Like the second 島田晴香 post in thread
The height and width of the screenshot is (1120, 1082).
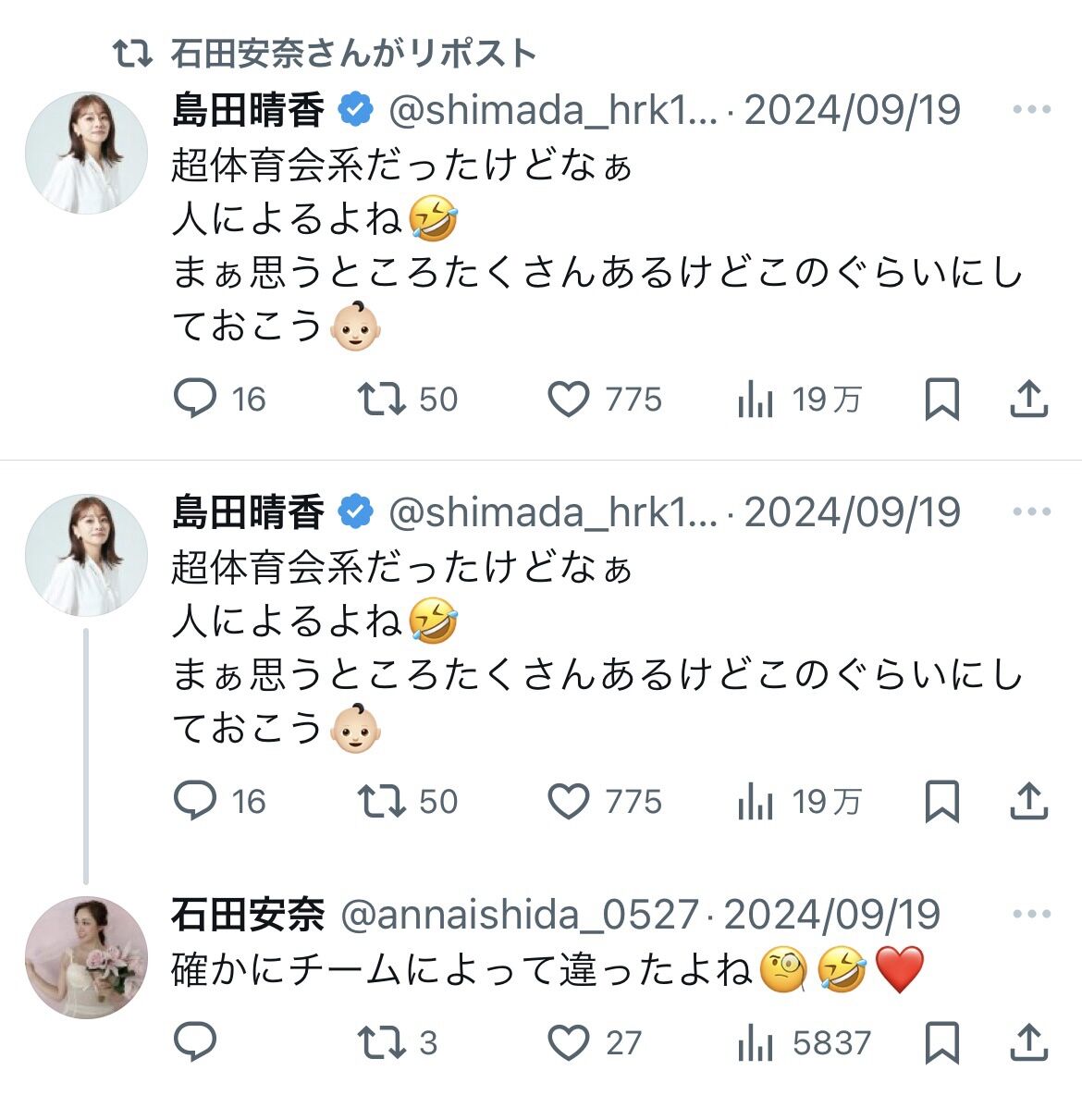click(568, 801)
